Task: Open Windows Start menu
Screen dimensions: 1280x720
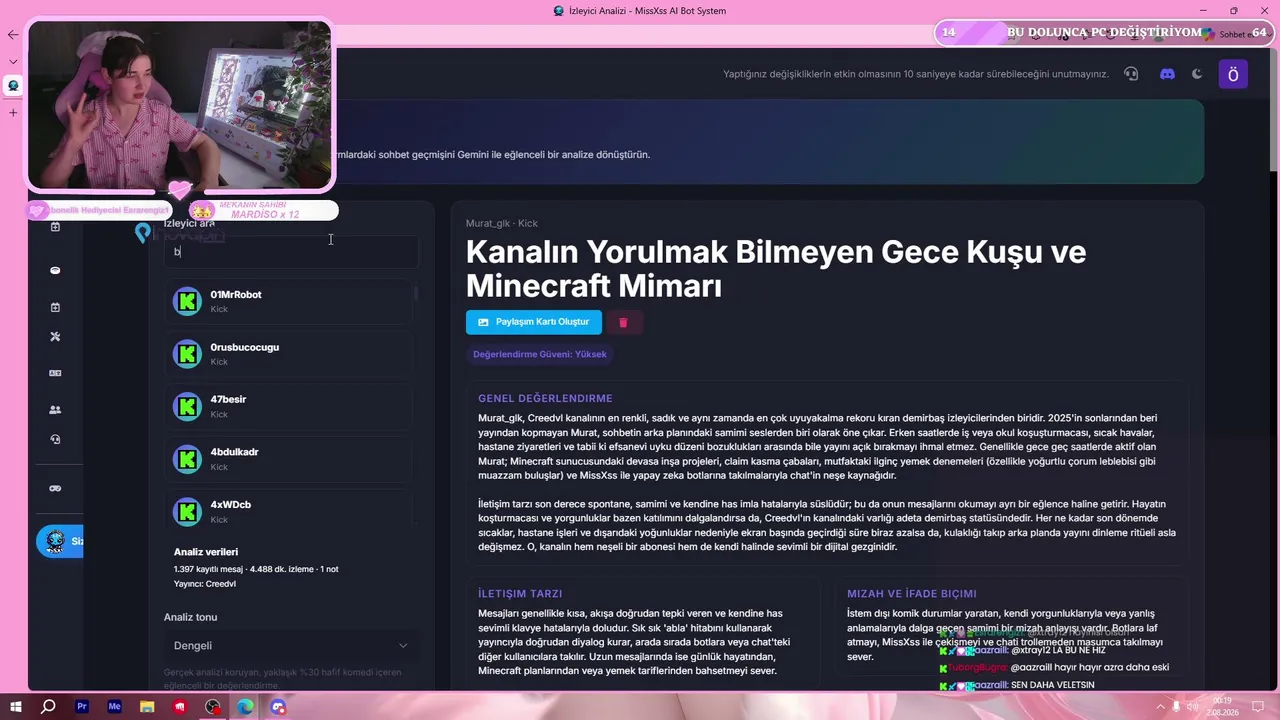Action: 15,707
